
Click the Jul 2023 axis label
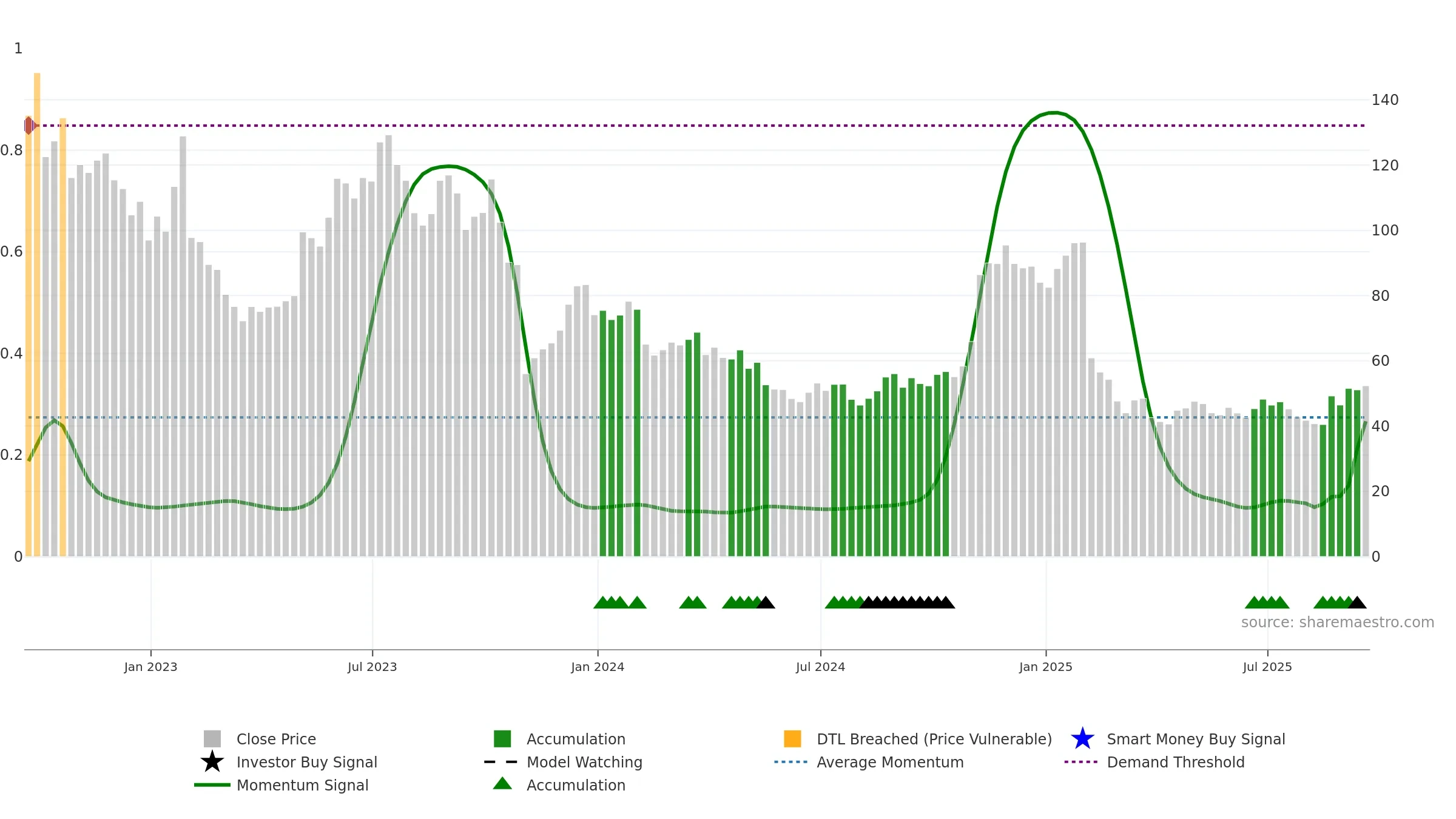click(372, 667)
